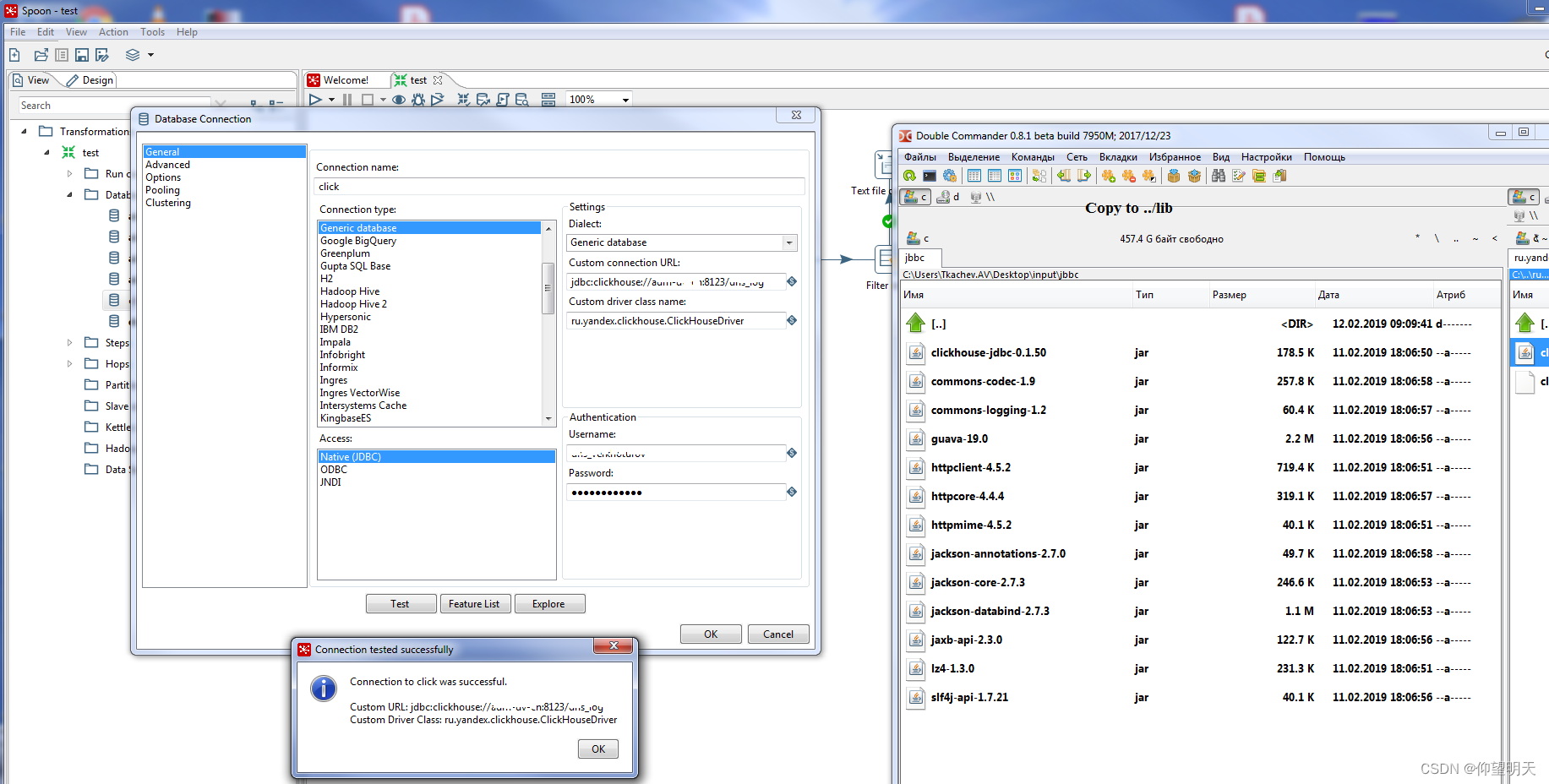The image size is (1549, 784).
Task: Open Double Commander options gear icon
Action: 950,176
